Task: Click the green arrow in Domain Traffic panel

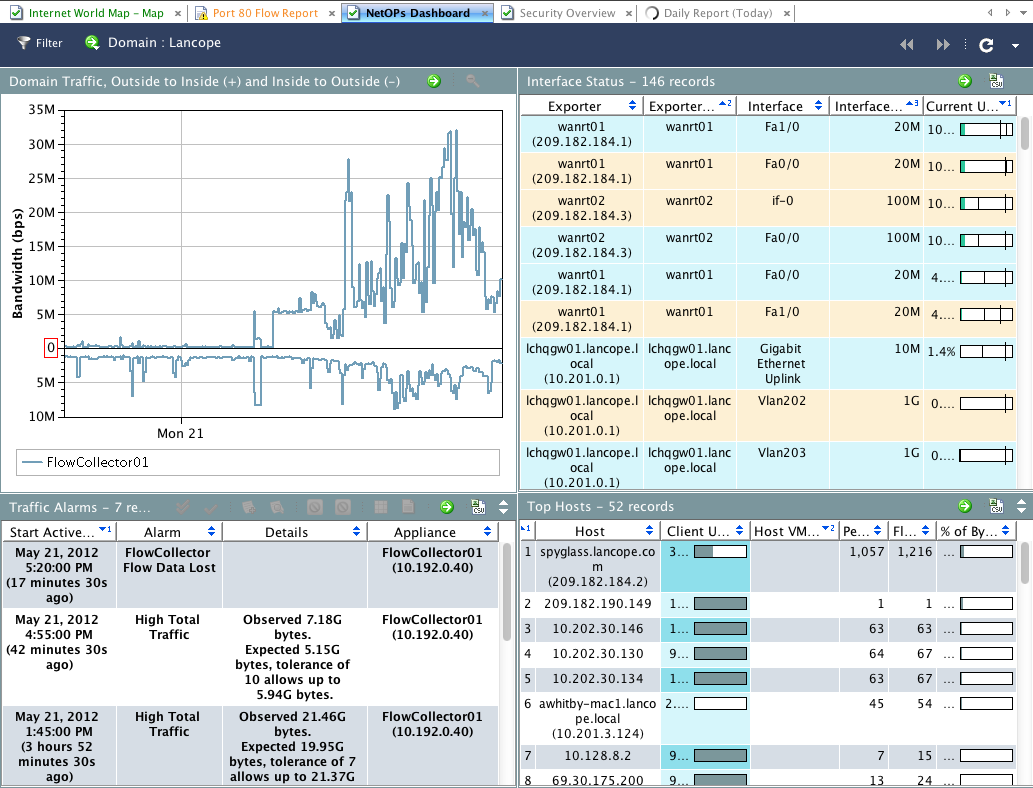Action: pyautogui.click(x=434, y=81)
